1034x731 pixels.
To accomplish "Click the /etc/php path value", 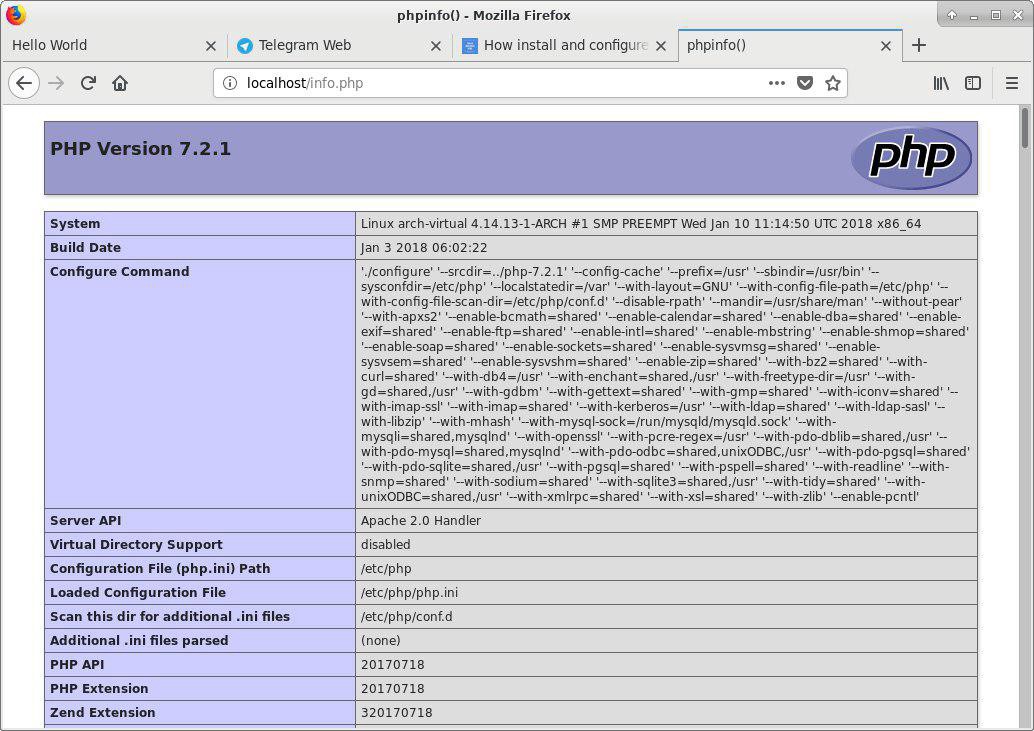I will [x=386, y=568].
